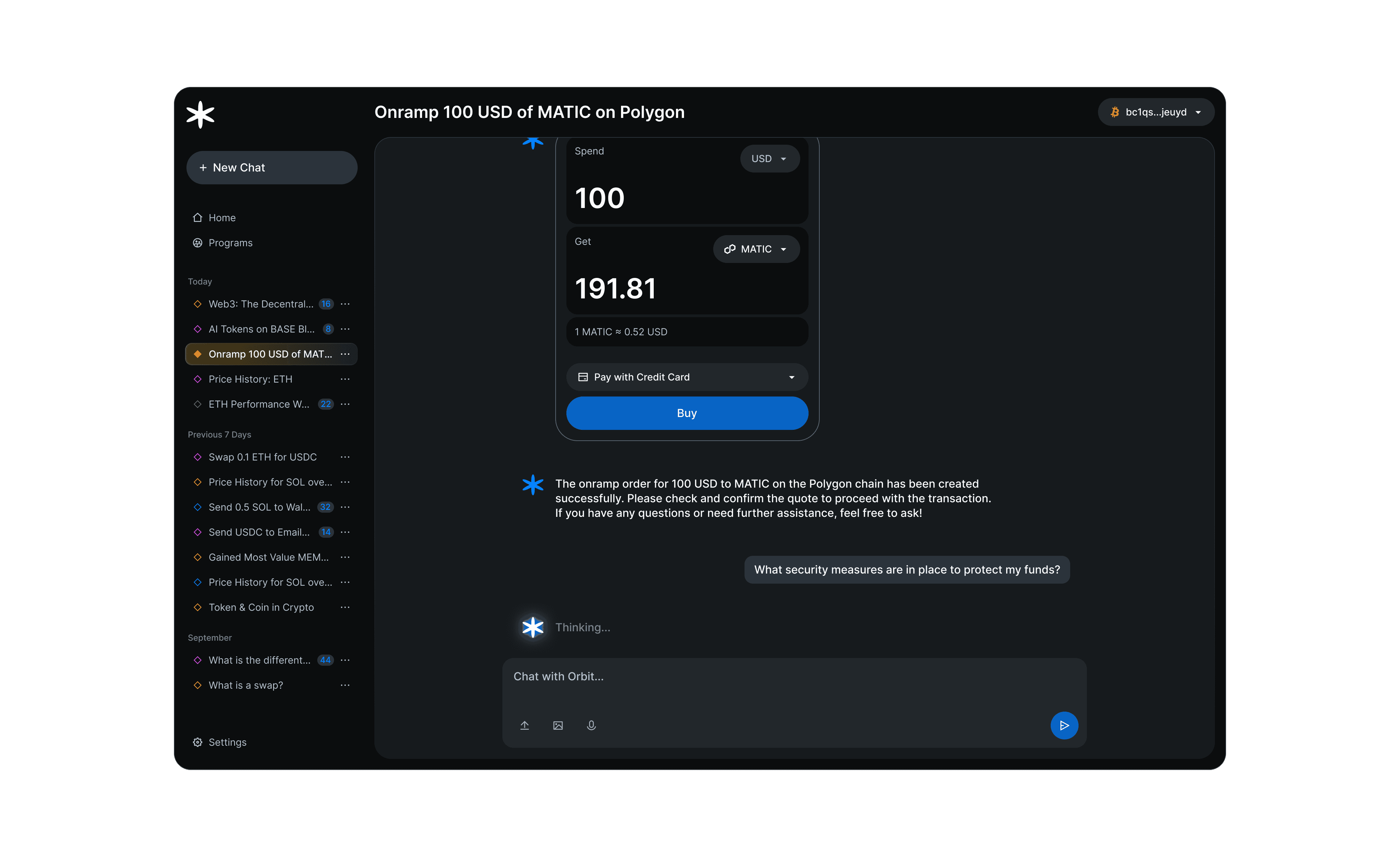Open the MATIC token selector
This screenshot has width=1400, height=857.
click(x=756, y=249)
